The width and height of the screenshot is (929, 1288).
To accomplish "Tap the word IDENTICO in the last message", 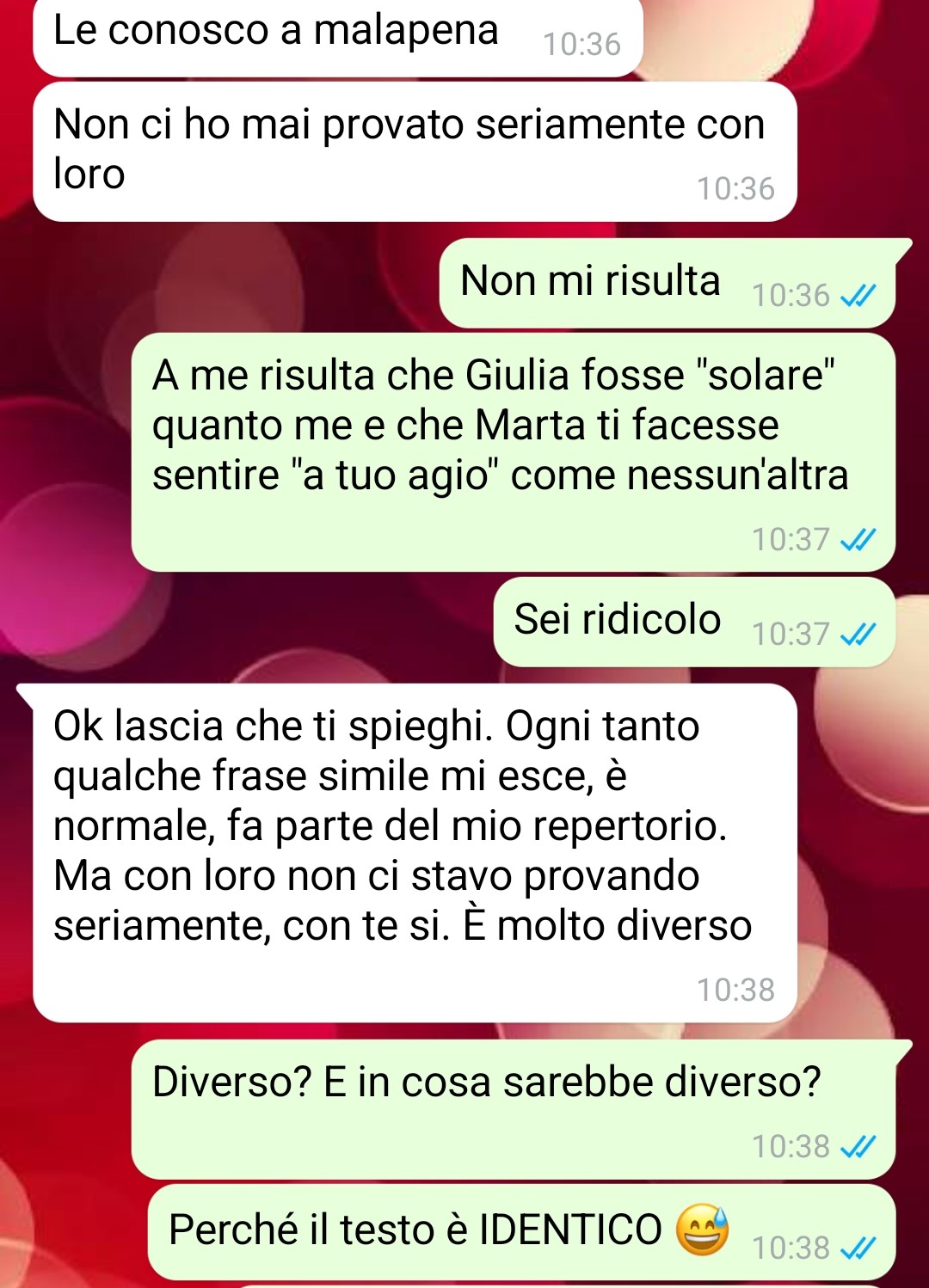I will point(570,1230).
